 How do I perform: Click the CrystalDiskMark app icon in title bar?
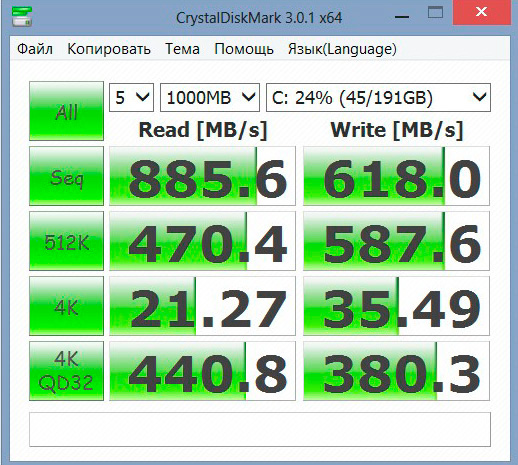(x=22, y=16)
